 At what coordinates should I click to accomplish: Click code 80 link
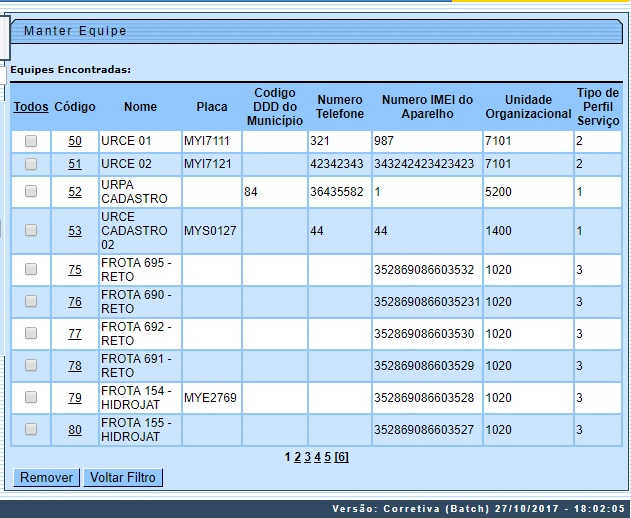click(75, 430)
